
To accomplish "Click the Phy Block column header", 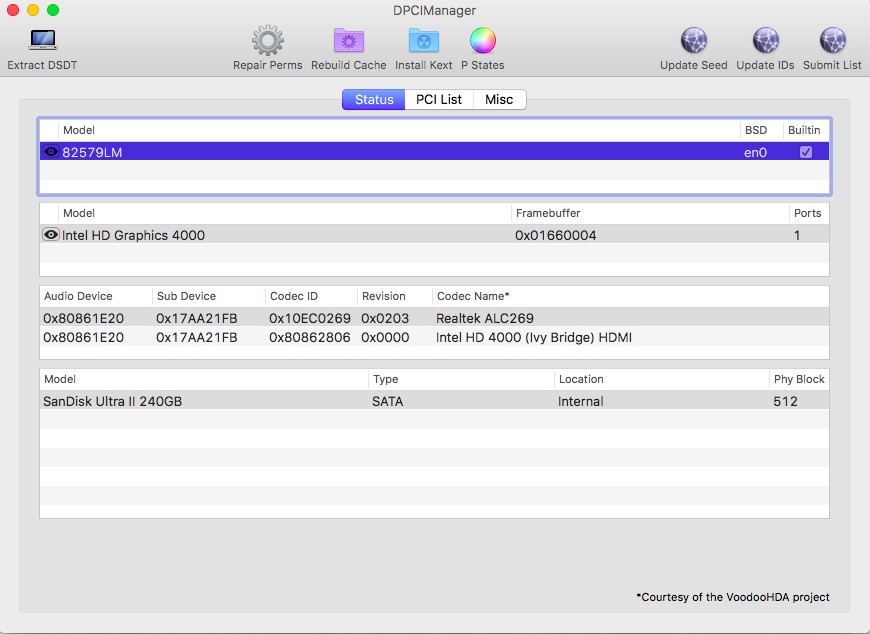I will click(798, 379).
